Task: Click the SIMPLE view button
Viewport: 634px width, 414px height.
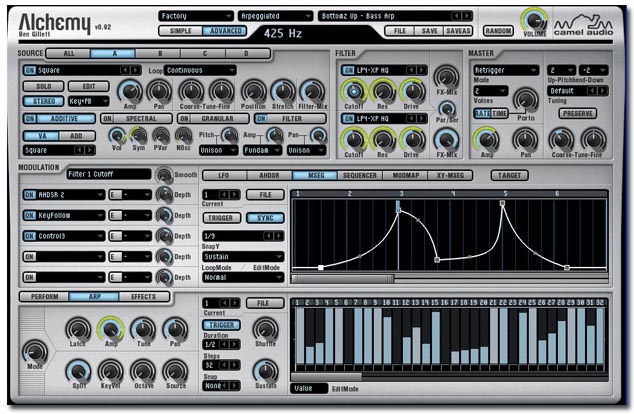Action: pos(180,31)
